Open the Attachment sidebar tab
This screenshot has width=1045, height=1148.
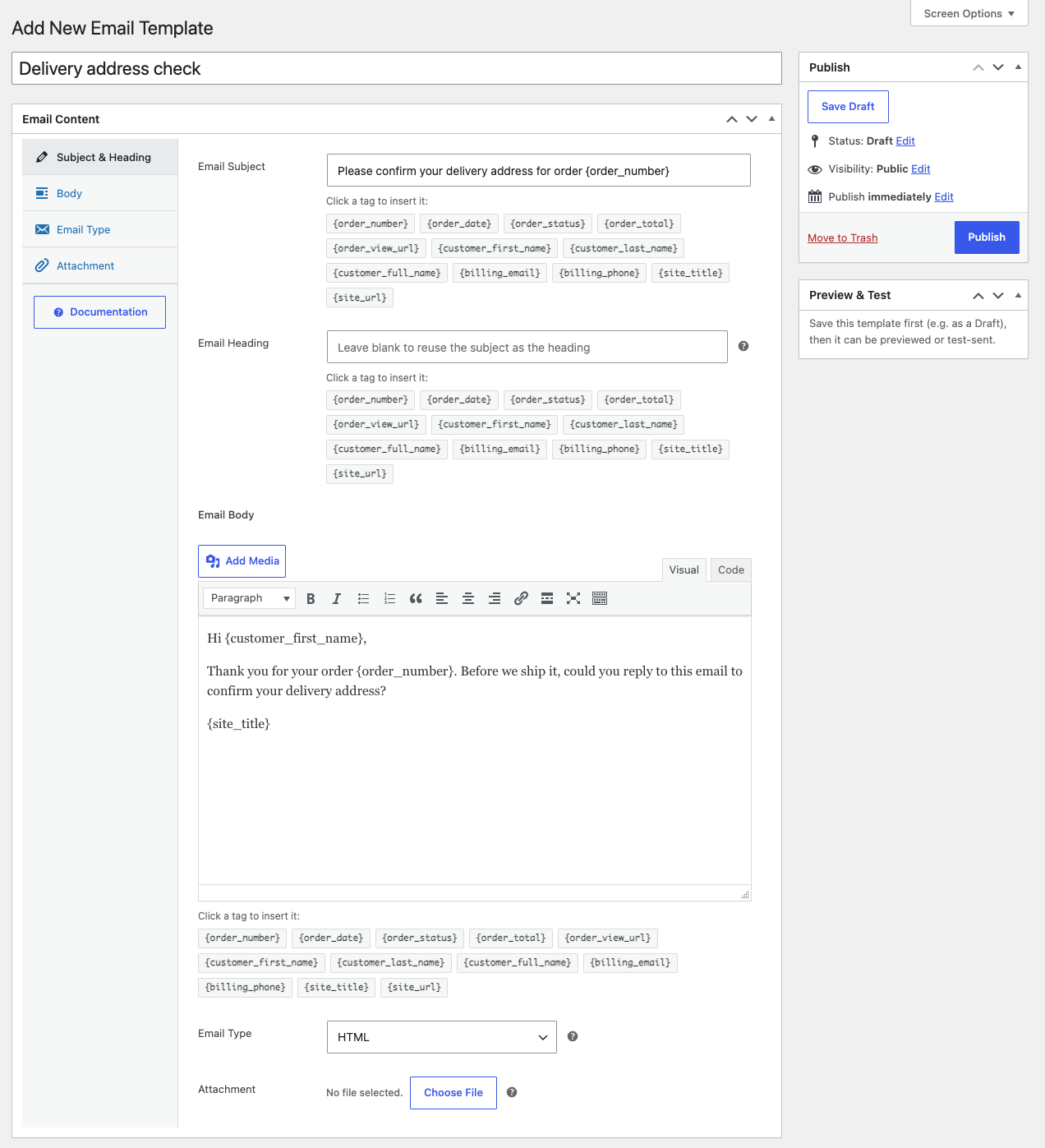[100, 265]
